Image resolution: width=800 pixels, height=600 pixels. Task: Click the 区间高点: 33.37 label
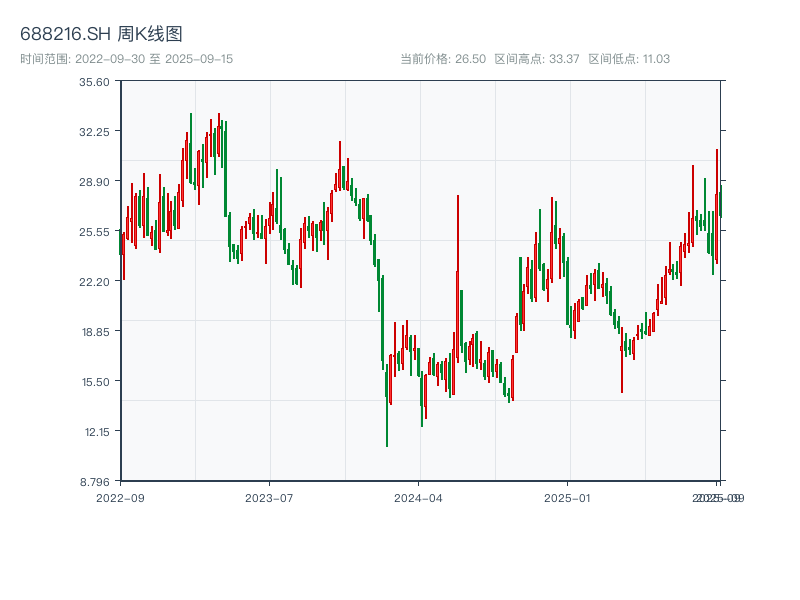[x=537, y=59]
